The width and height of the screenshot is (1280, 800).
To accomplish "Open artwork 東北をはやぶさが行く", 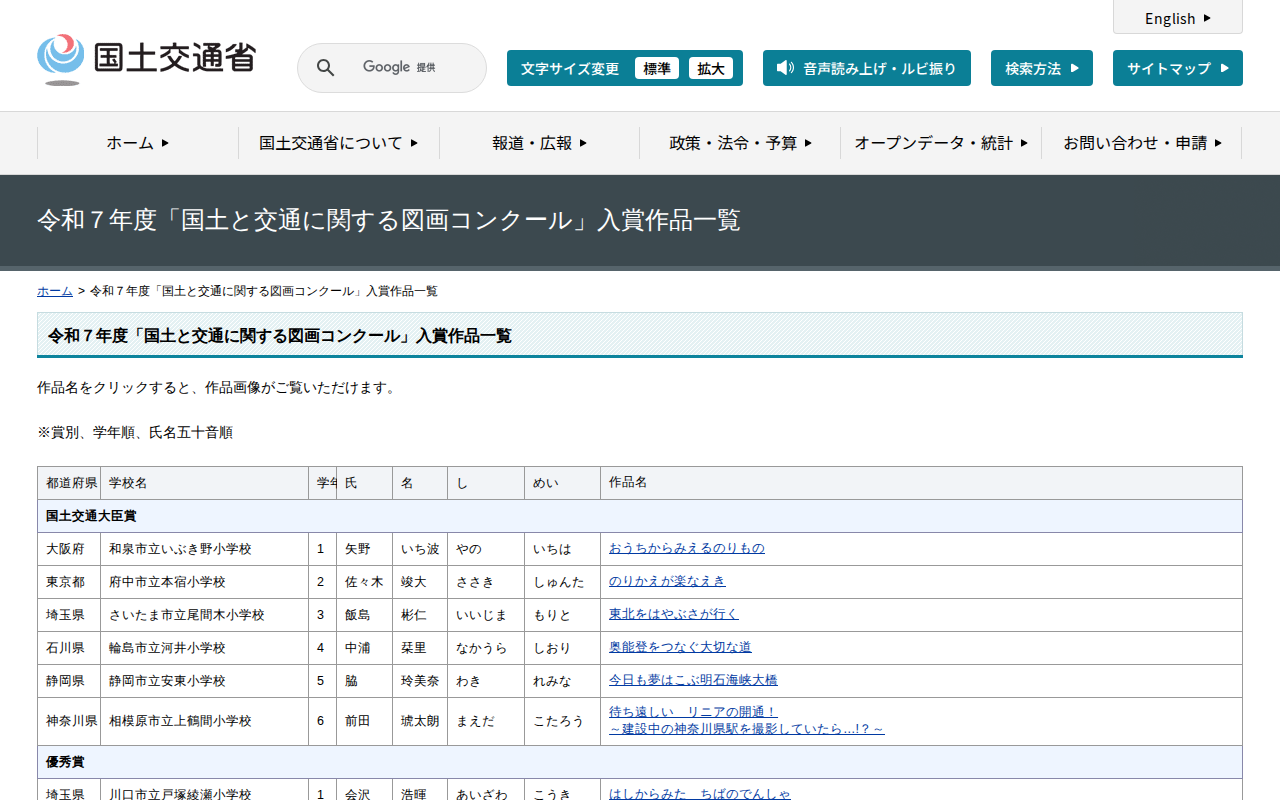I will (x=673, y=614).
